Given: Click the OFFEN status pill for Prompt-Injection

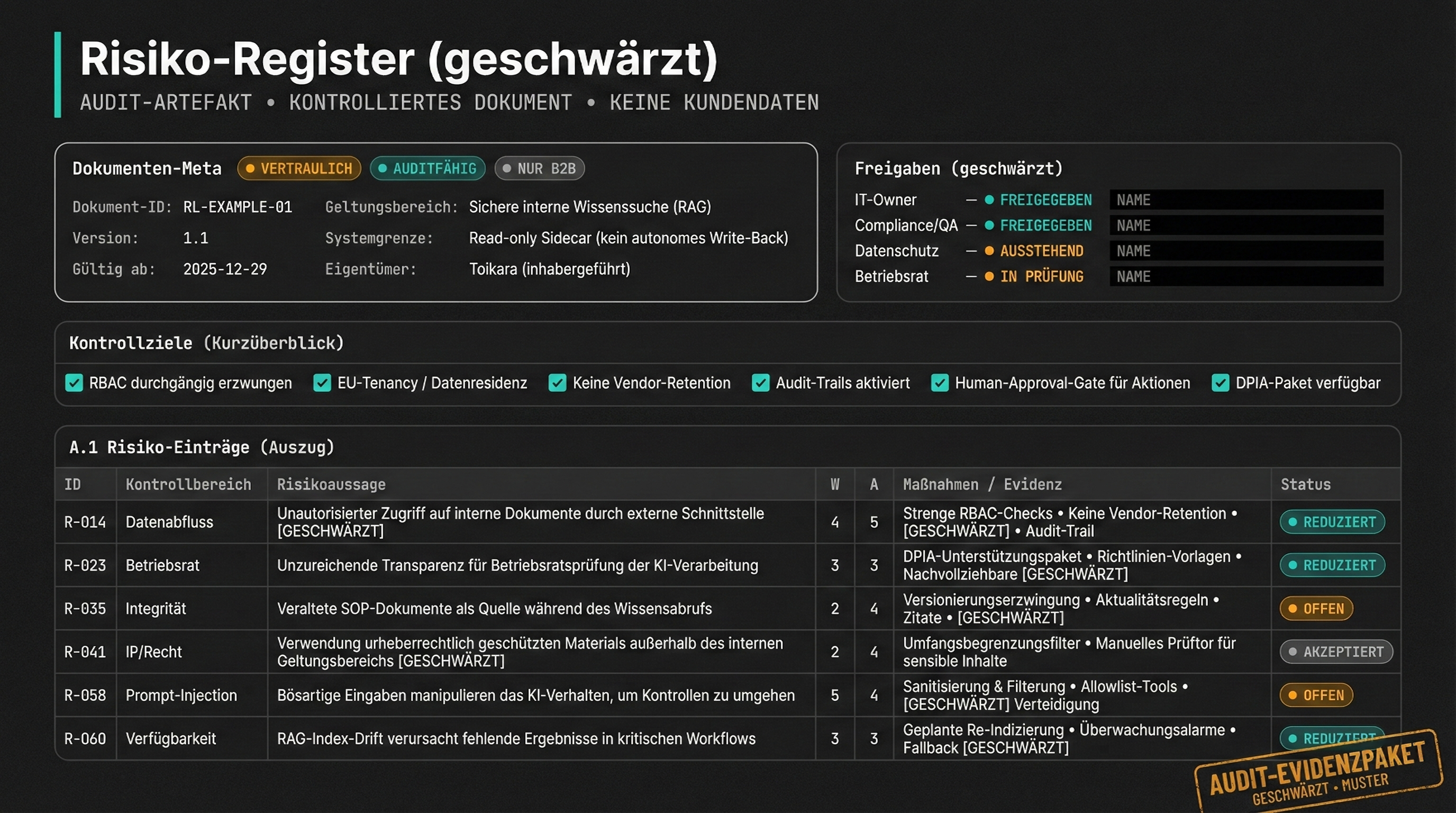Looking at the screenshot, I should coord(1316,695).
